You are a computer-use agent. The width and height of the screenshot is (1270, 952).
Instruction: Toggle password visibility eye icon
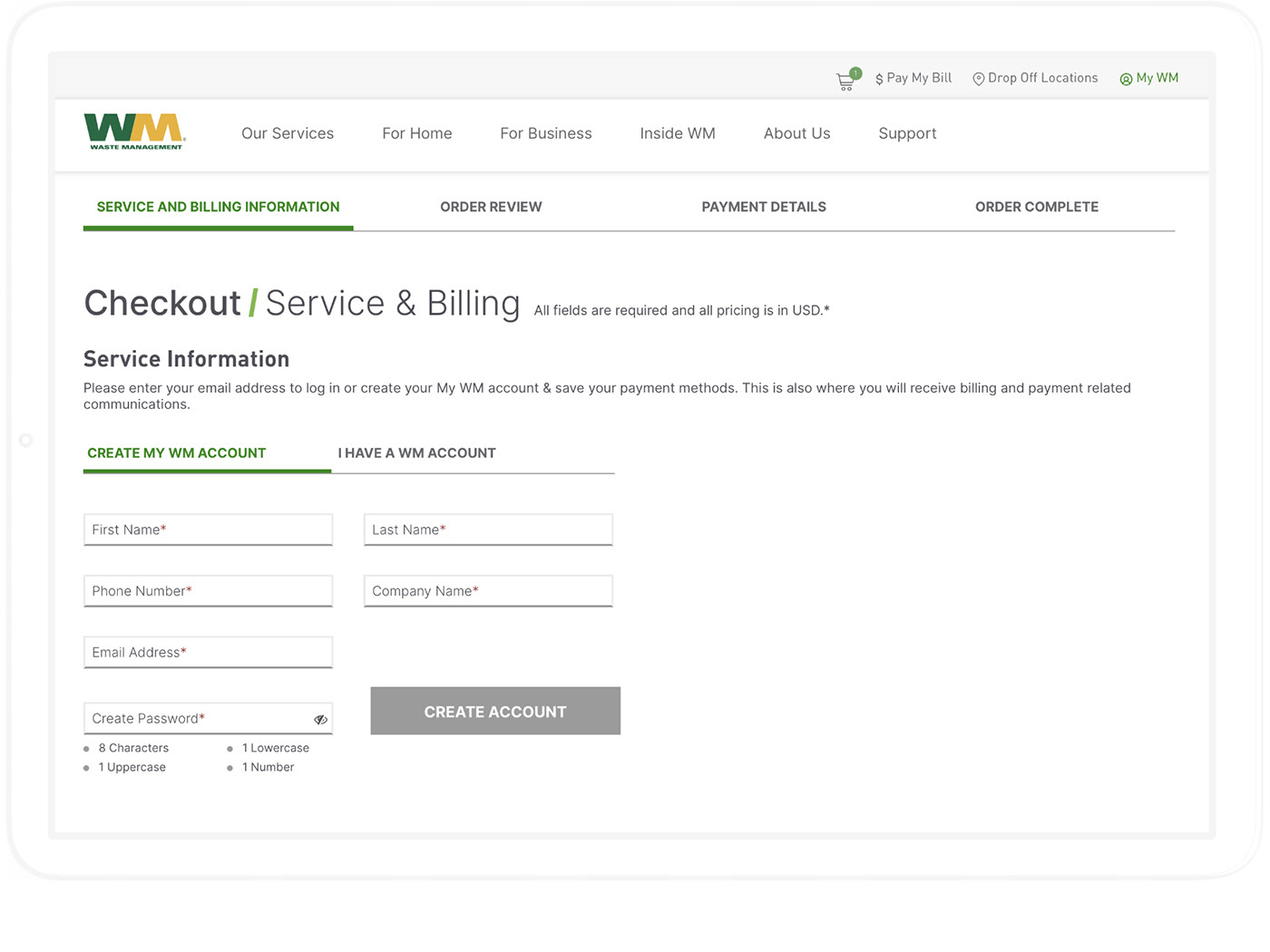(320, 720)
